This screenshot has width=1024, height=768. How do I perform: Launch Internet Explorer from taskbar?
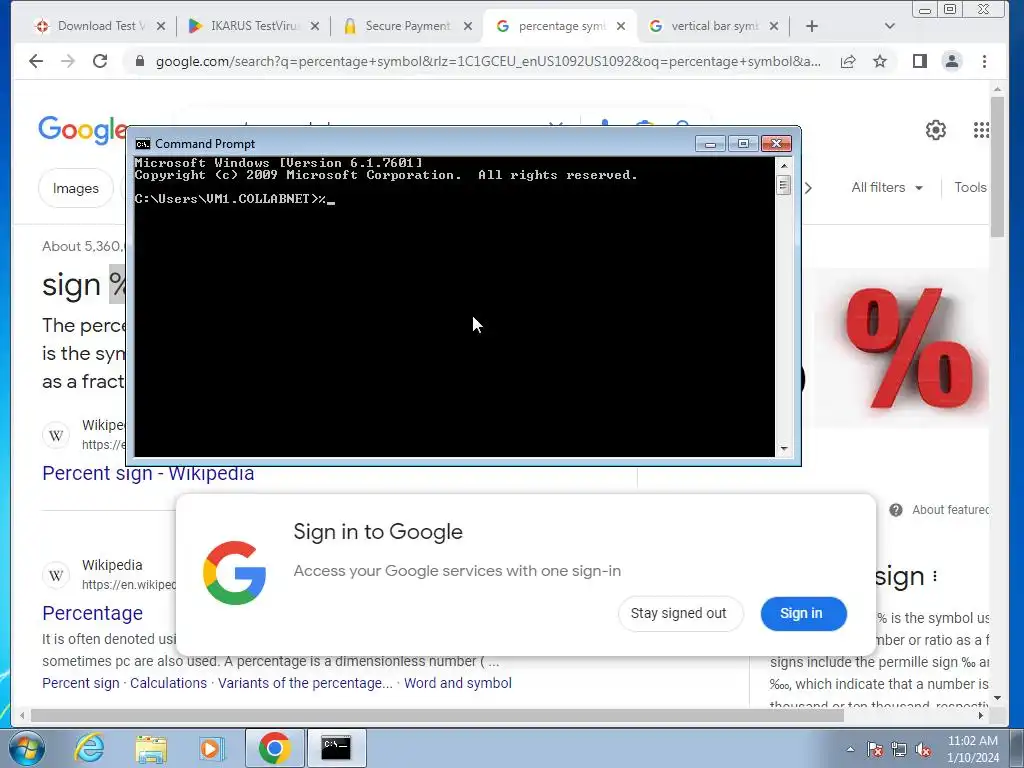tap(88, 748)
